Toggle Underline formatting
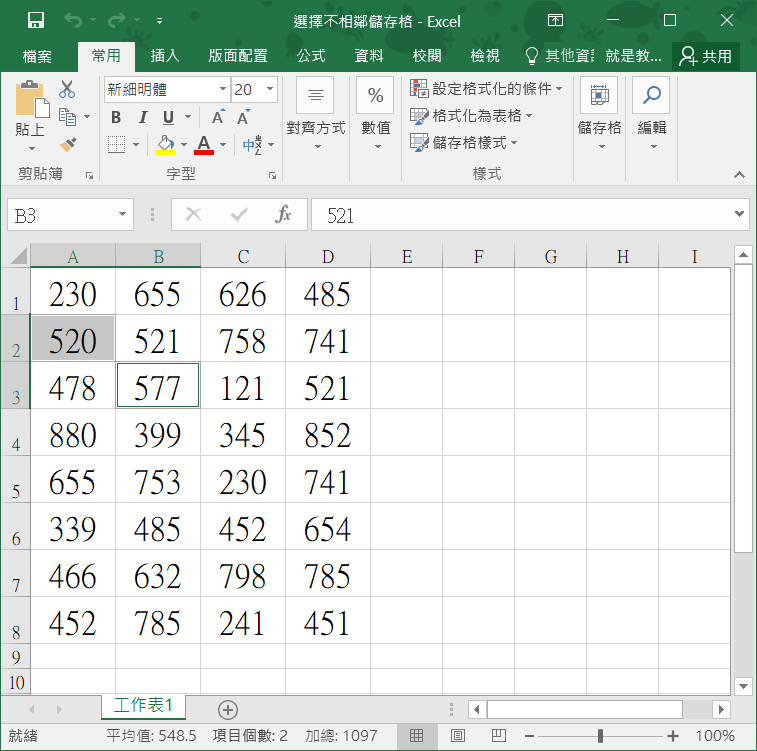 point(168,117)
